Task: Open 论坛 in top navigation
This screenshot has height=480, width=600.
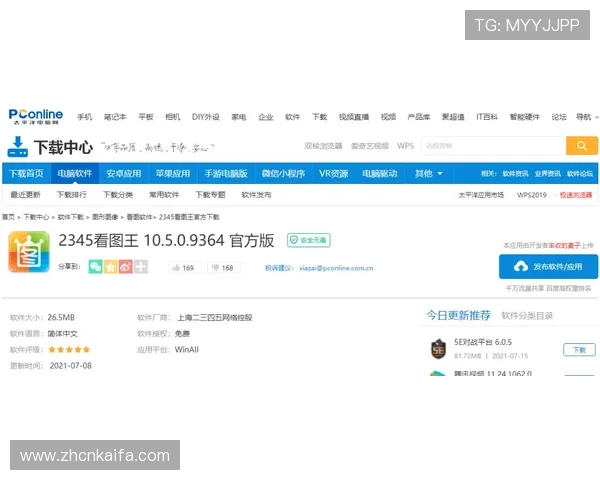Action: (559, 117)
